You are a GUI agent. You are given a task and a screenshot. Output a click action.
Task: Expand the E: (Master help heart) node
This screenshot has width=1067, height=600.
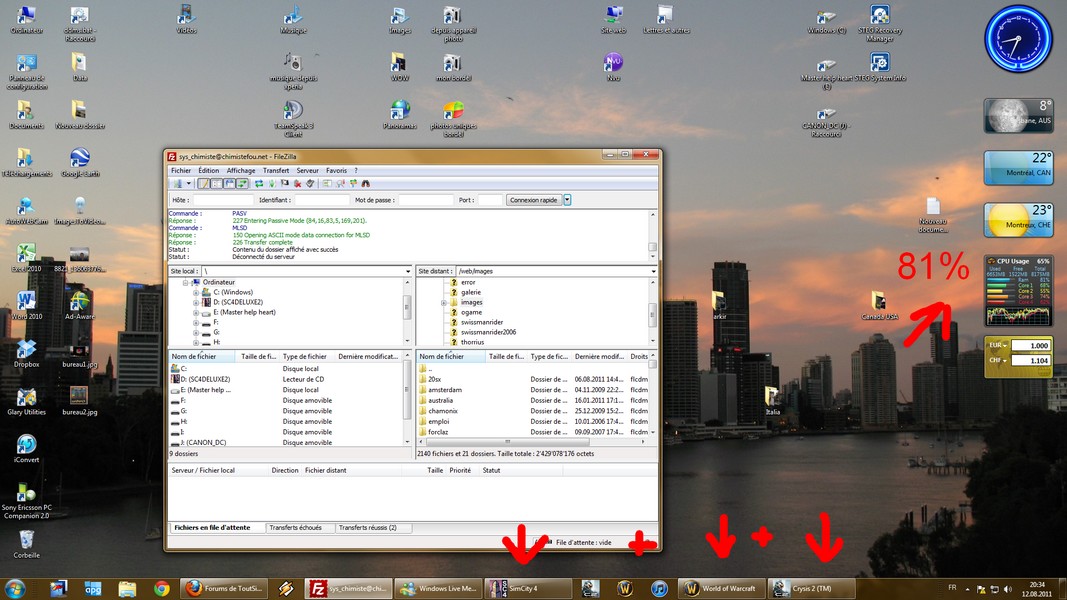[196, 313]
